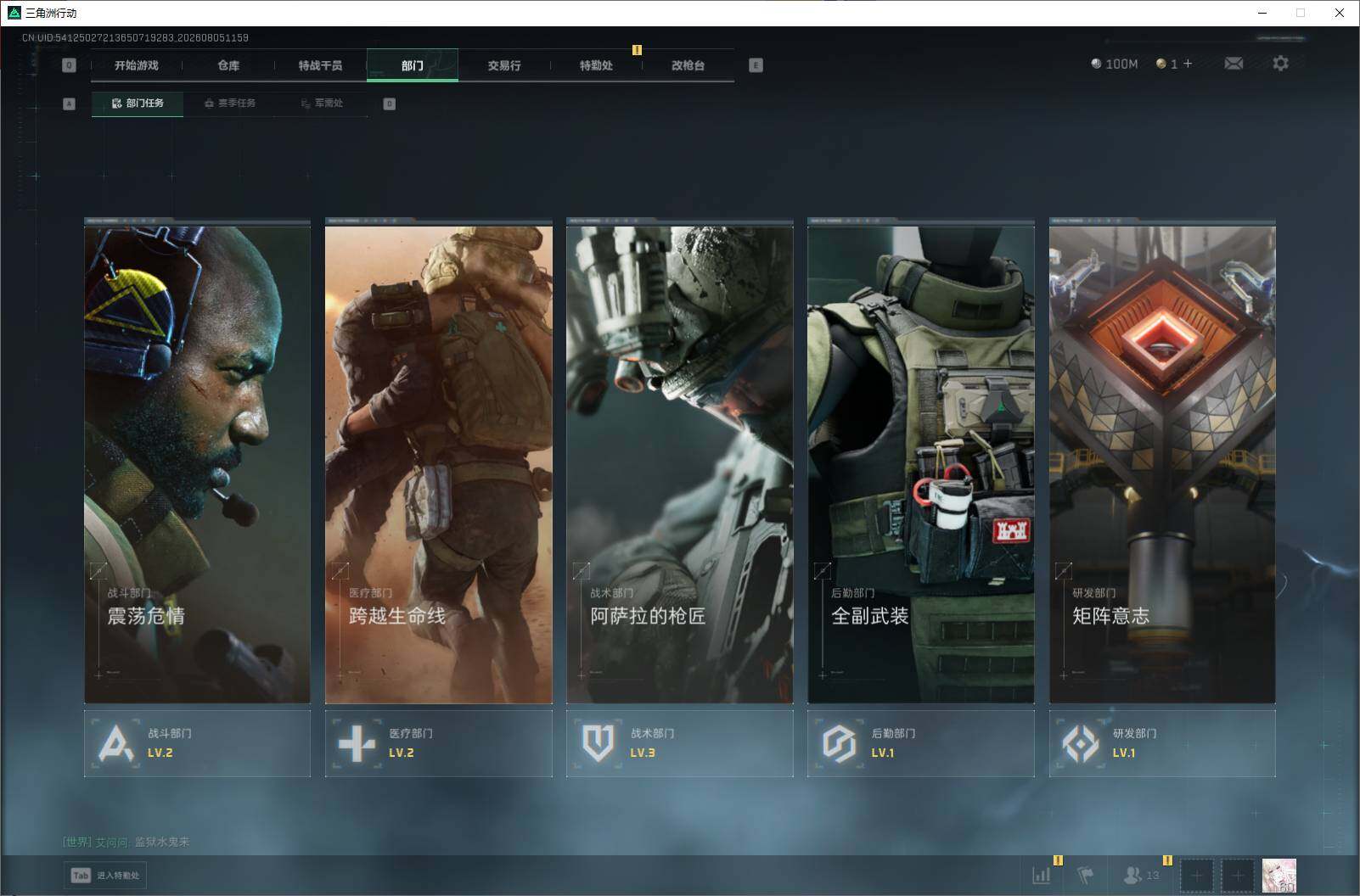Click the Tab 进入特勤处 button
Screen dimensions: 1360x896
pyautogui.click(x=105, y=876)
